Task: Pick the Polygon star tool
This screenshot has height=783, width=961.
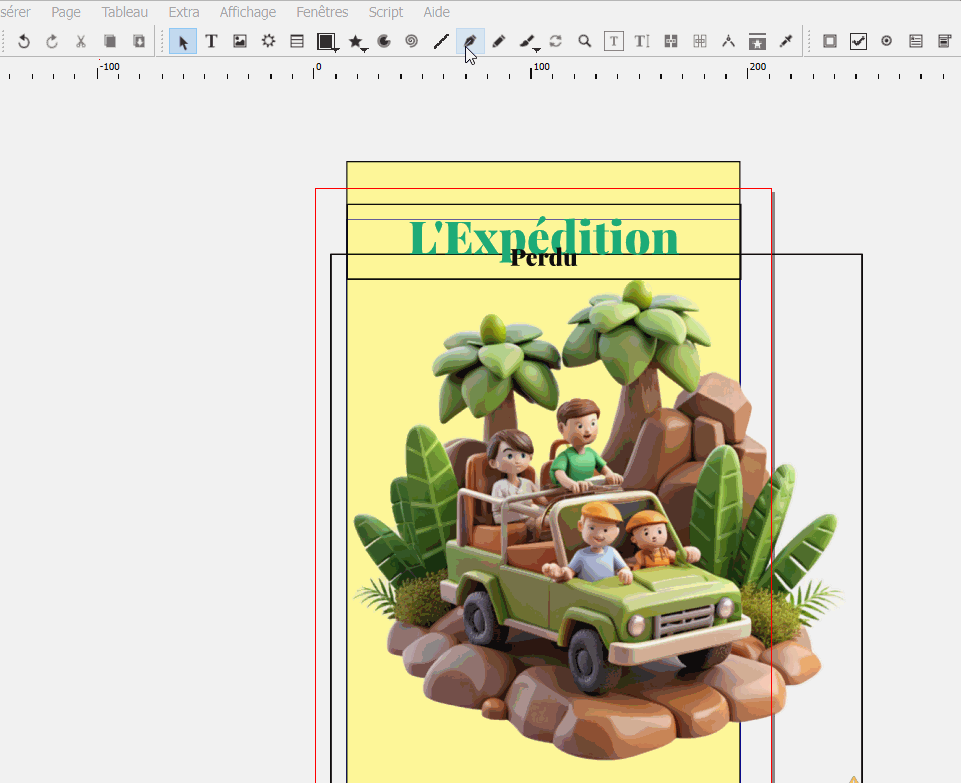Action: click(x=354, y=41)
